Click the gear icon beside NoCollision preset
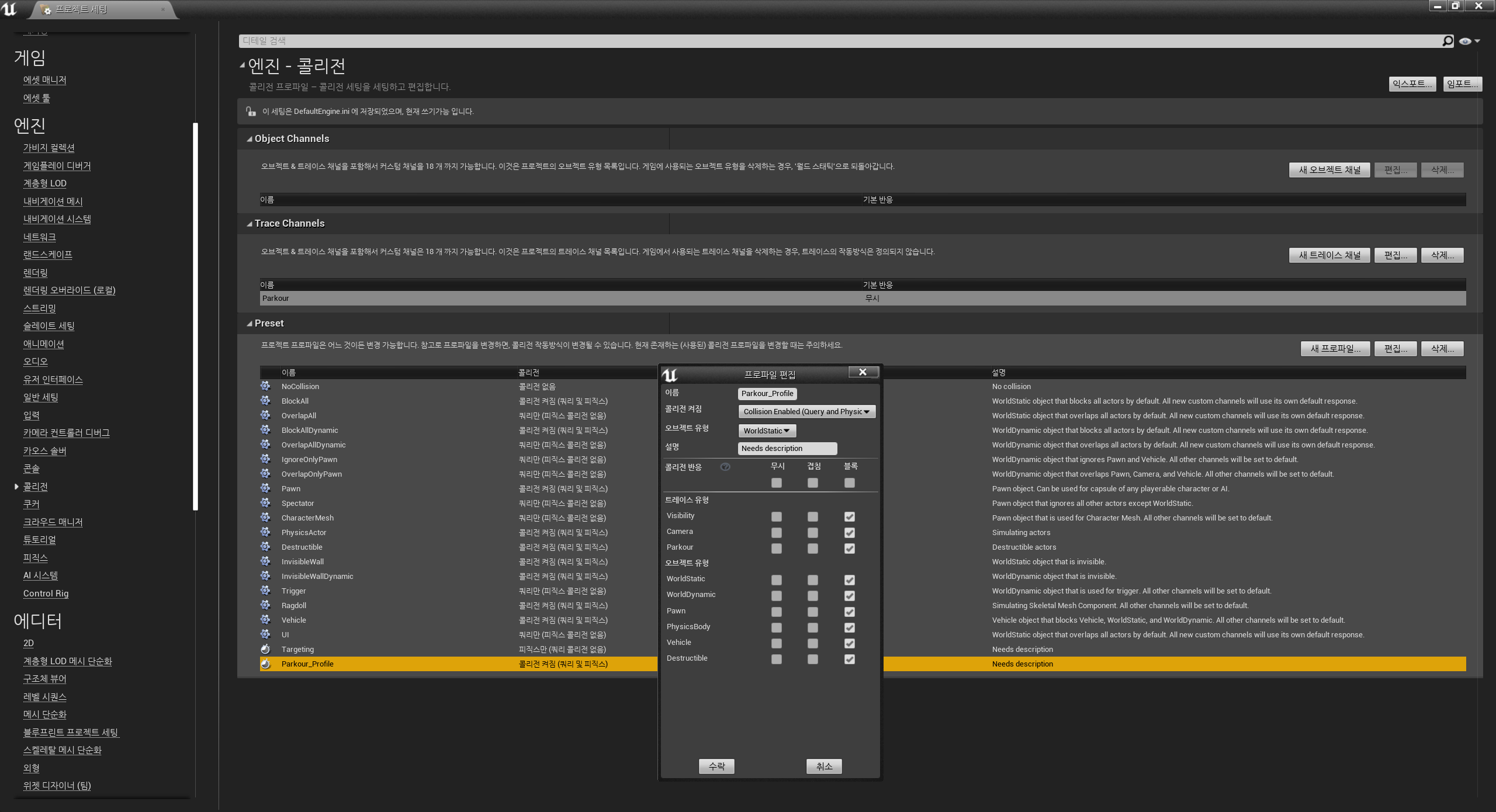Viewport: 1496px width, 812px height. pyautogui.click(x=265, y=386)
